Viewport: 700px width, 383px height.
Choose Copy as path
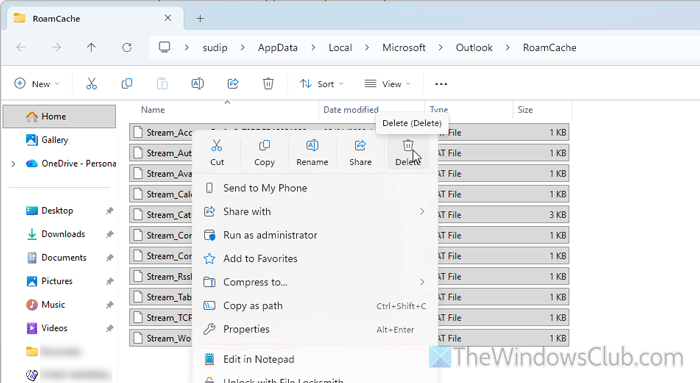[x=314, y=306]
